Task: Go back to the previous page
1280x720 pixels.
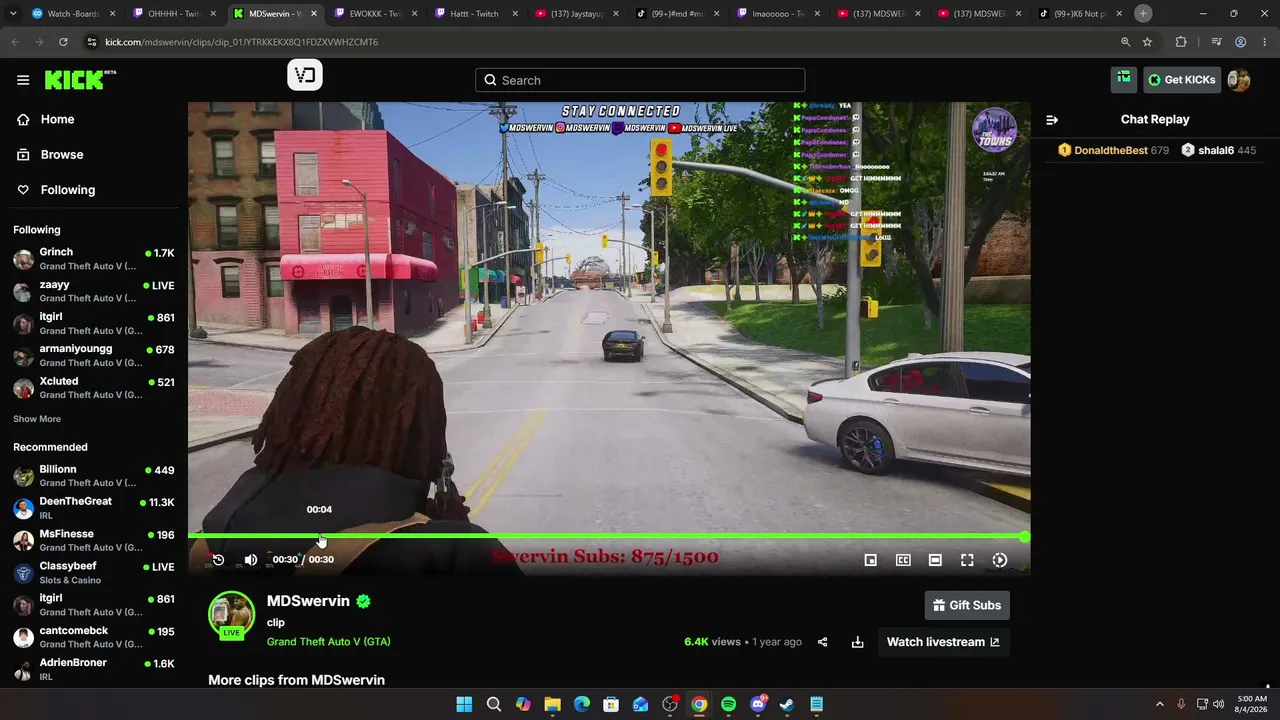Action: [x=15, y=42]
